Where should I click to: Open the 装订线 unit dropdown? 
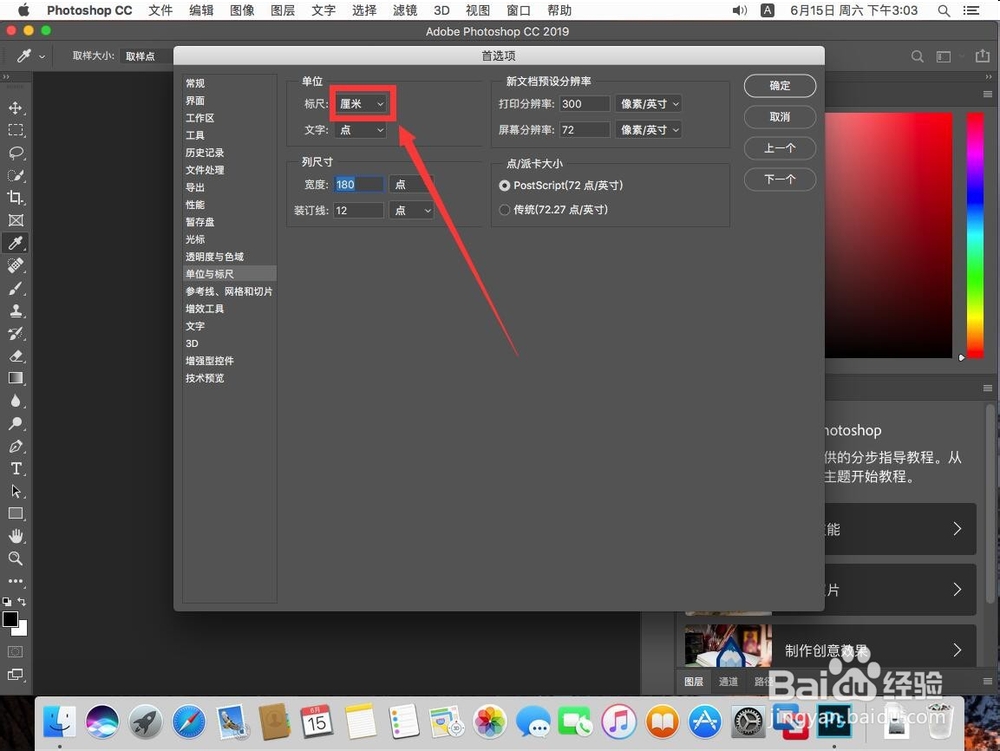coord(411,210)
